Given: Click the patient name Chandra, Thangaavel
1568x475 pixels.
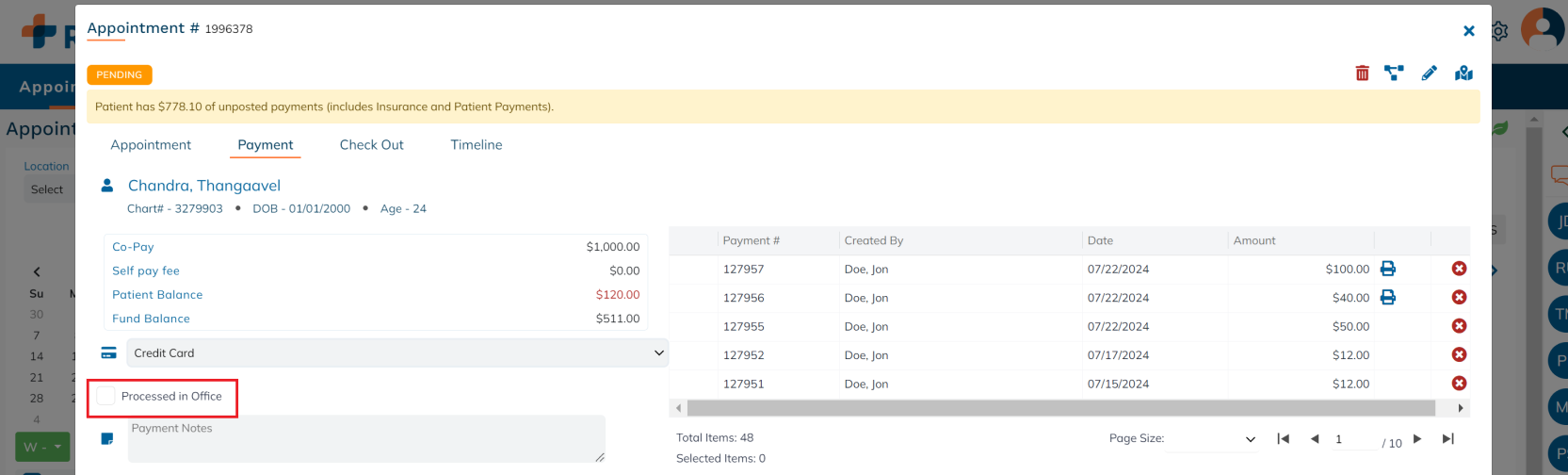Looking at the screenshot, I should [x=204, y=186].
